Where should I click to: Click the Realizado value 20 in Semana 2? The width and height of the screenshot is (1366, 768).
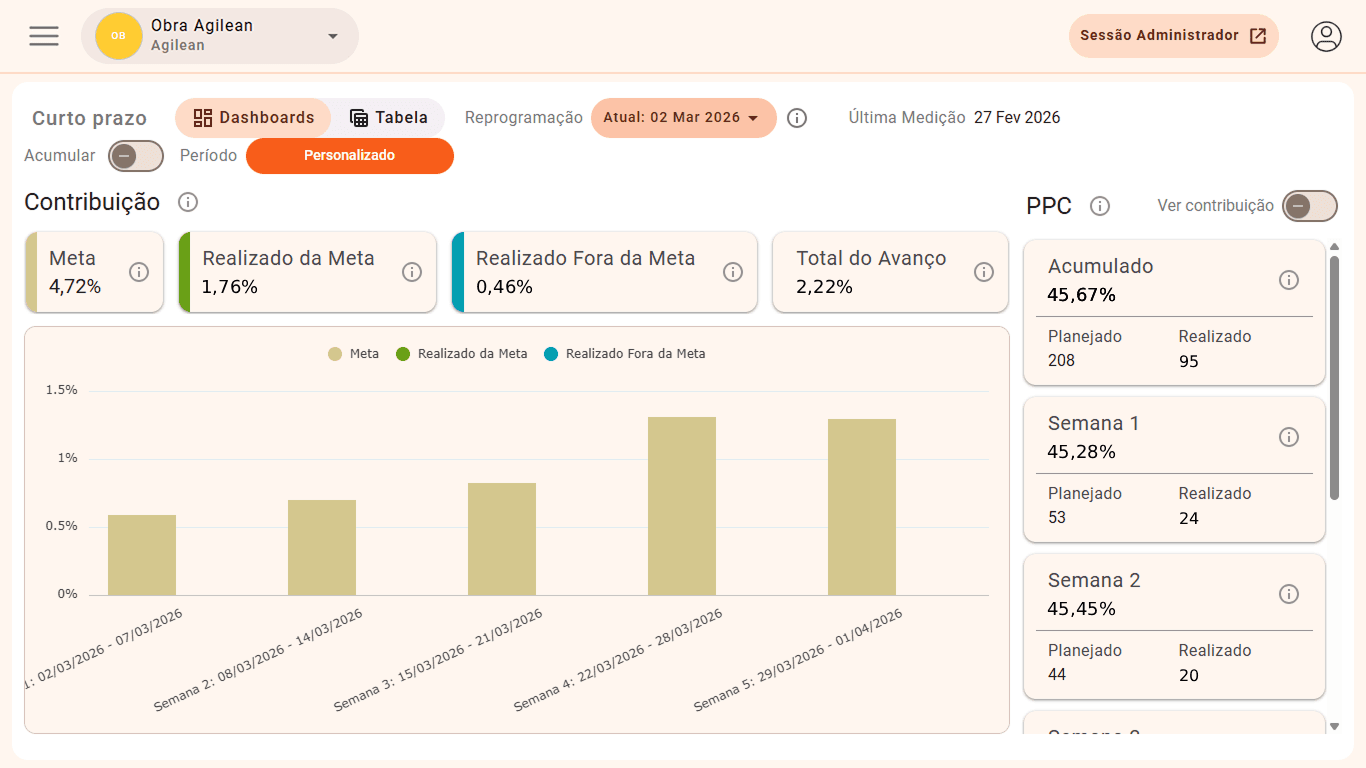click(x=1189, y=675)
